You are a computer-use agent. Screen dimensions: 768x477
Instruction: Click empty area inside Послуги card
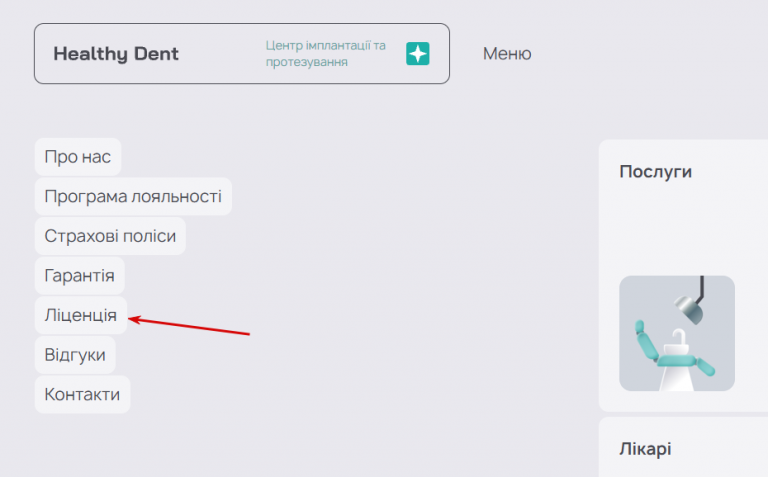686,225
